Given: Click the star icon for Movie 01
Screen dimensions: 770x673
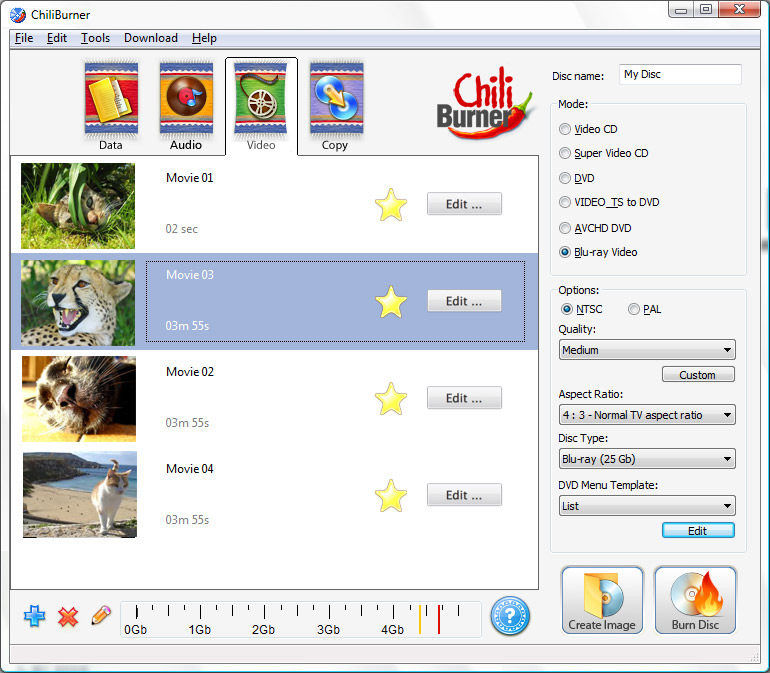Looking at the screenshot, I should click(x=391, y=206).
